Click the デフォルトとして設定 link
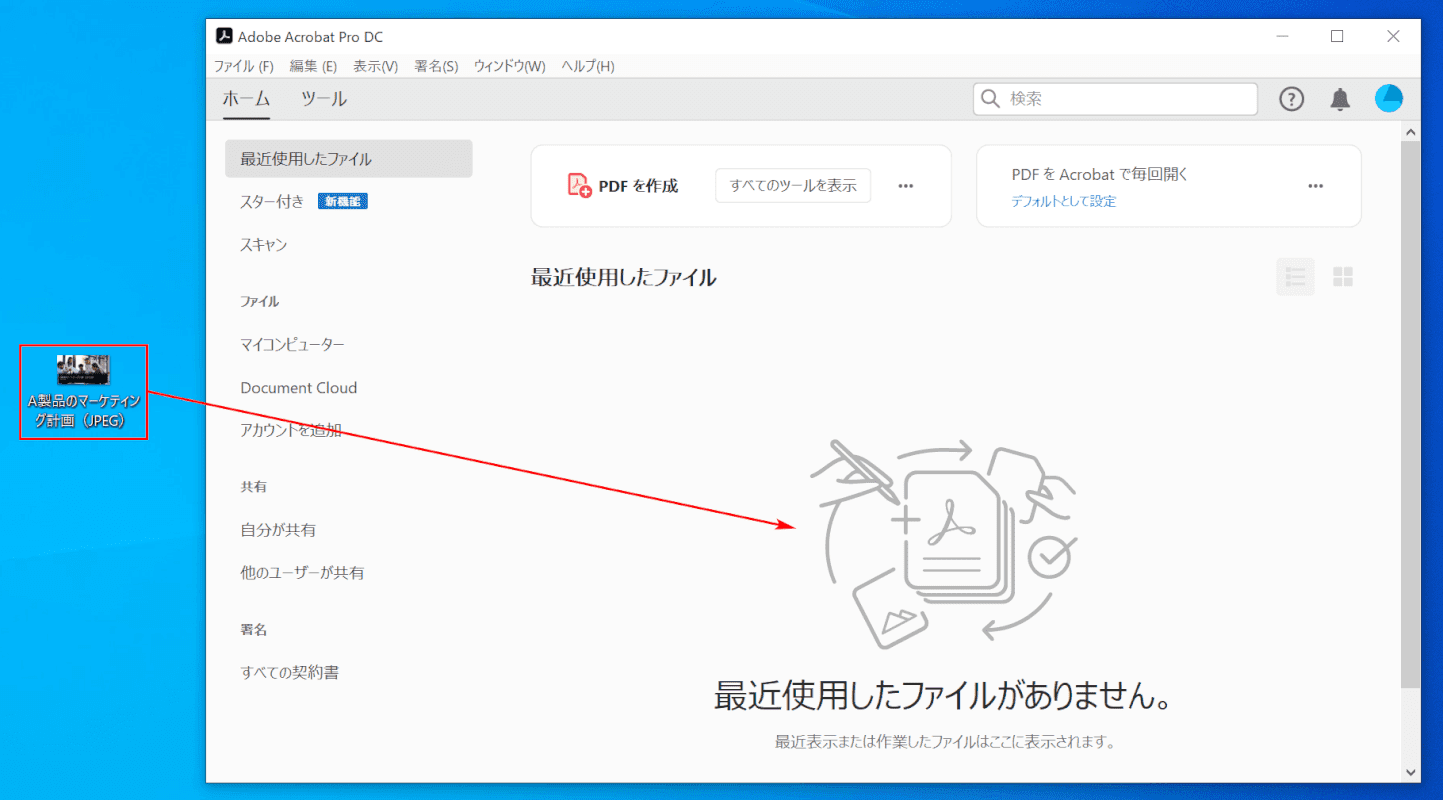Screen dimensions: 1443x800 [1063, 201]
